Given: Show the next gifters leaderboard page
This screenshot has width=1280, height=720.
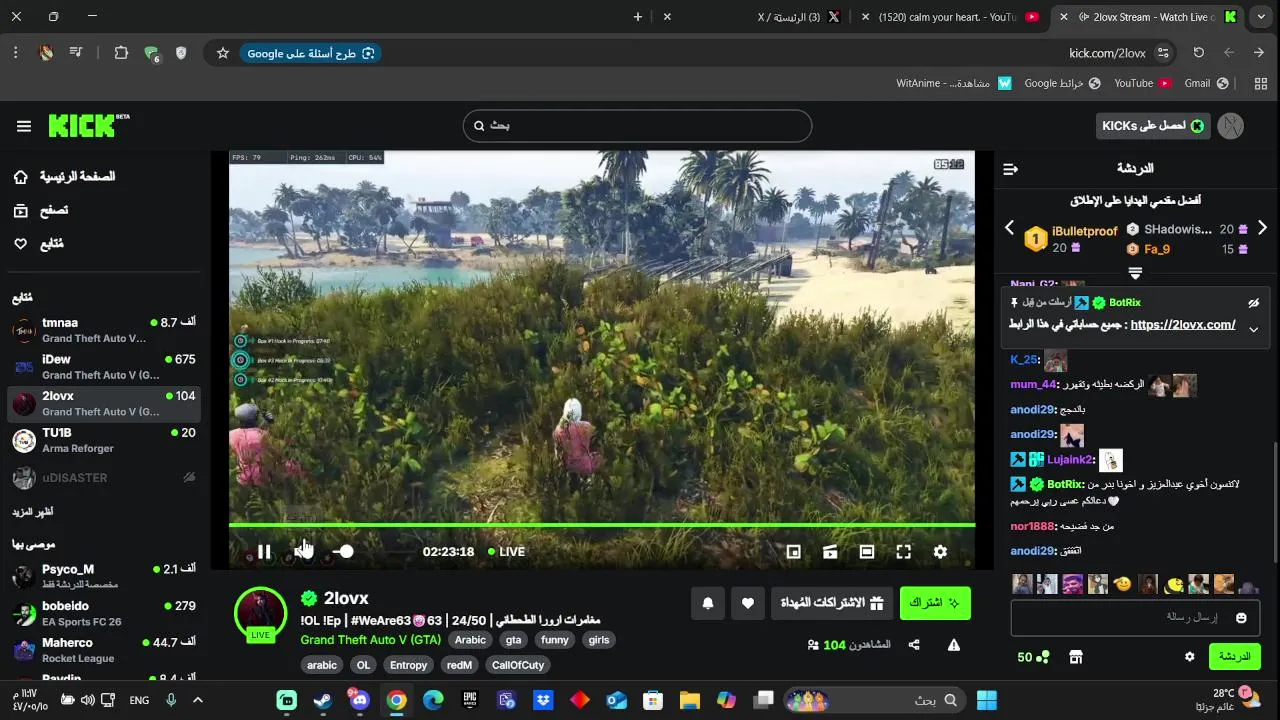Looking at the screenshot, I should [1262, 229].
